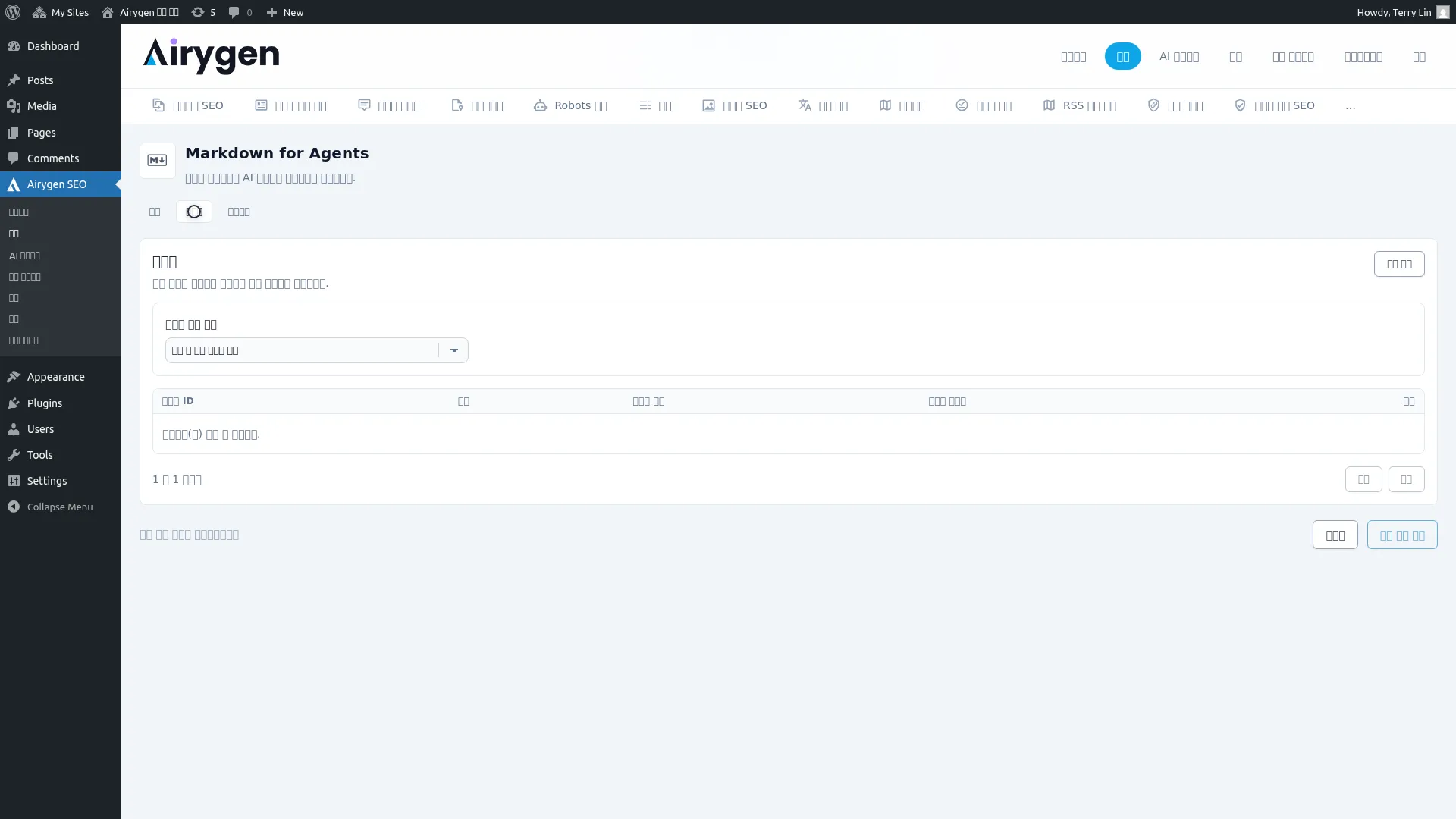Screen dimensions: 1456x819
Task: Click the blue-outlined button beside footer
Action: point(1401,535)
